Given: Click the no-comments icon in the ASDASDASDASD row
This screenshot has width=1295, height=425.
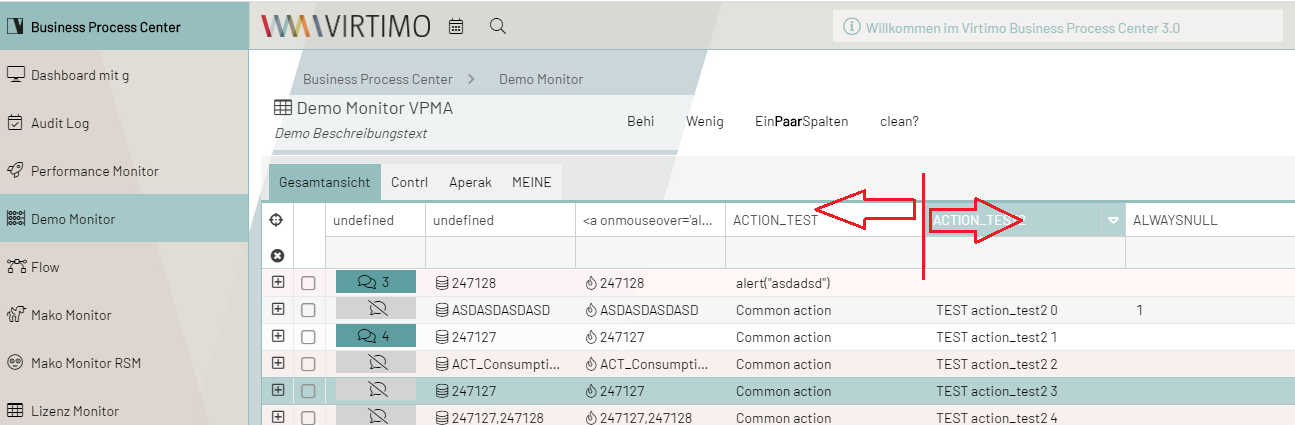Looking at the screenshot, I should coord(376,310).
